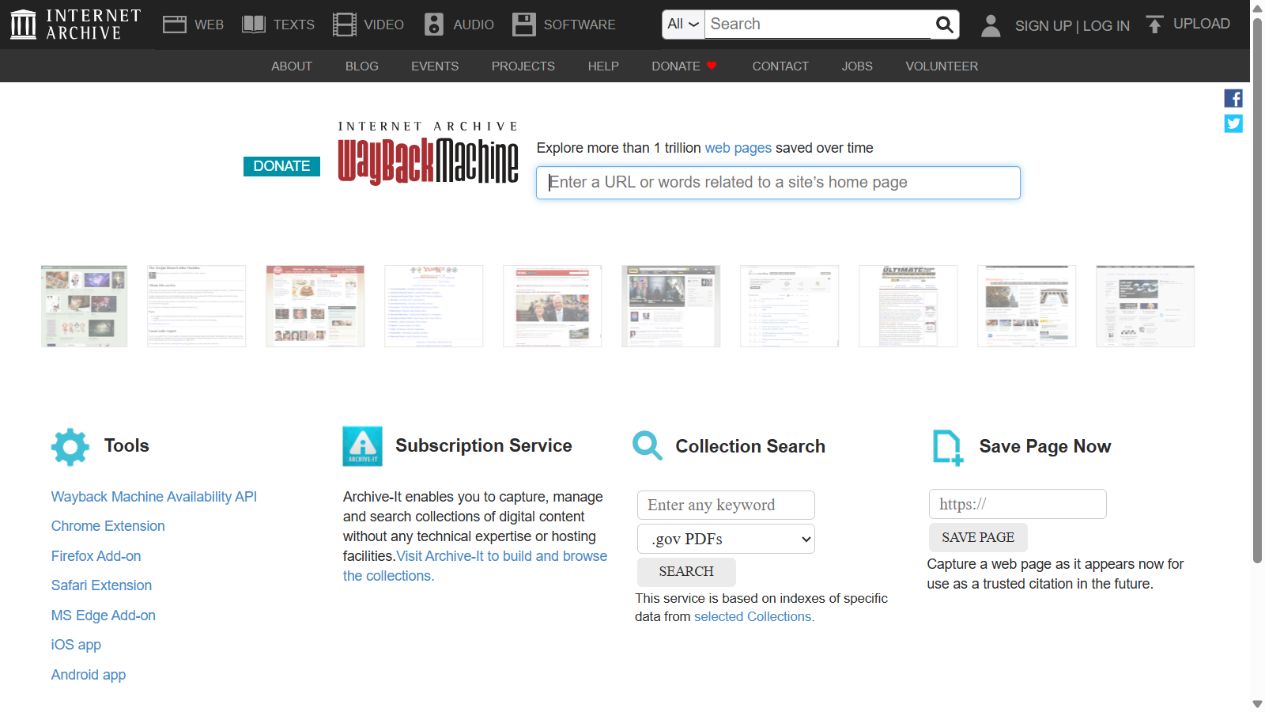Open the first archived site thumbnail

[84, 306]
